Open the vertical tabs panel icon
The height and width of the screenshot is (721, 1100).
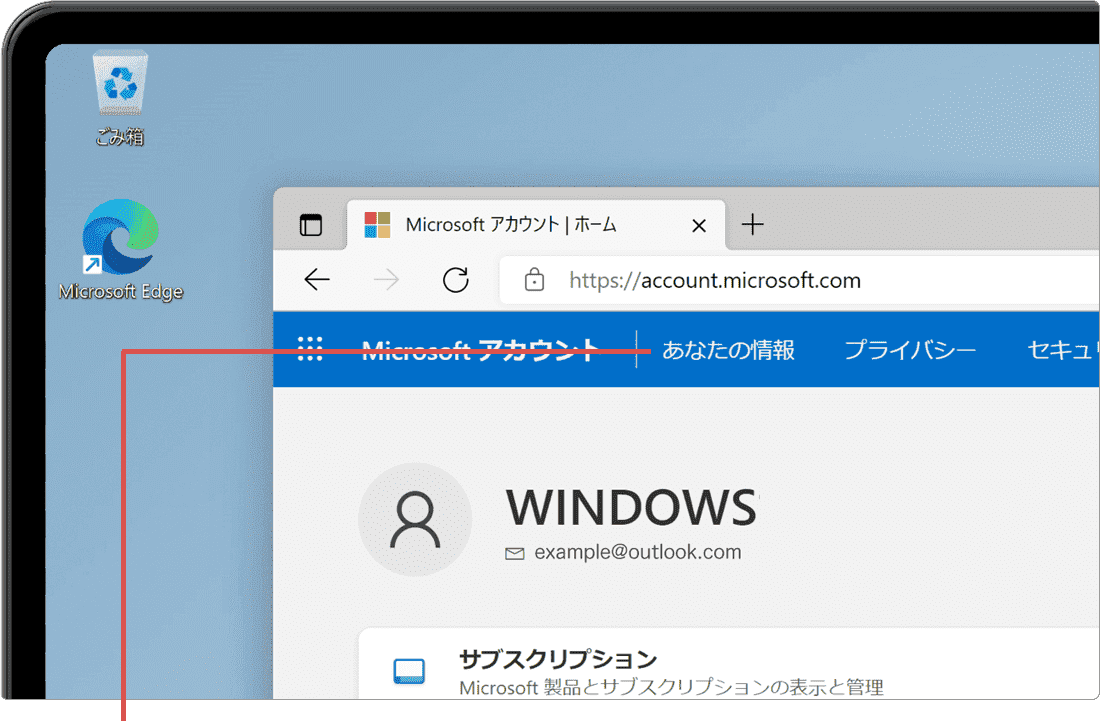310,224
